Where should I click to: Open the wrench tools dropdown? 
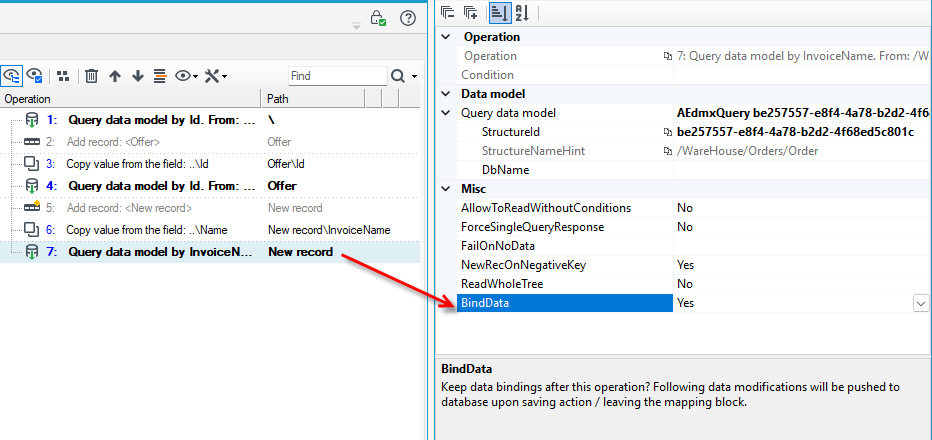tap(216, 76)
